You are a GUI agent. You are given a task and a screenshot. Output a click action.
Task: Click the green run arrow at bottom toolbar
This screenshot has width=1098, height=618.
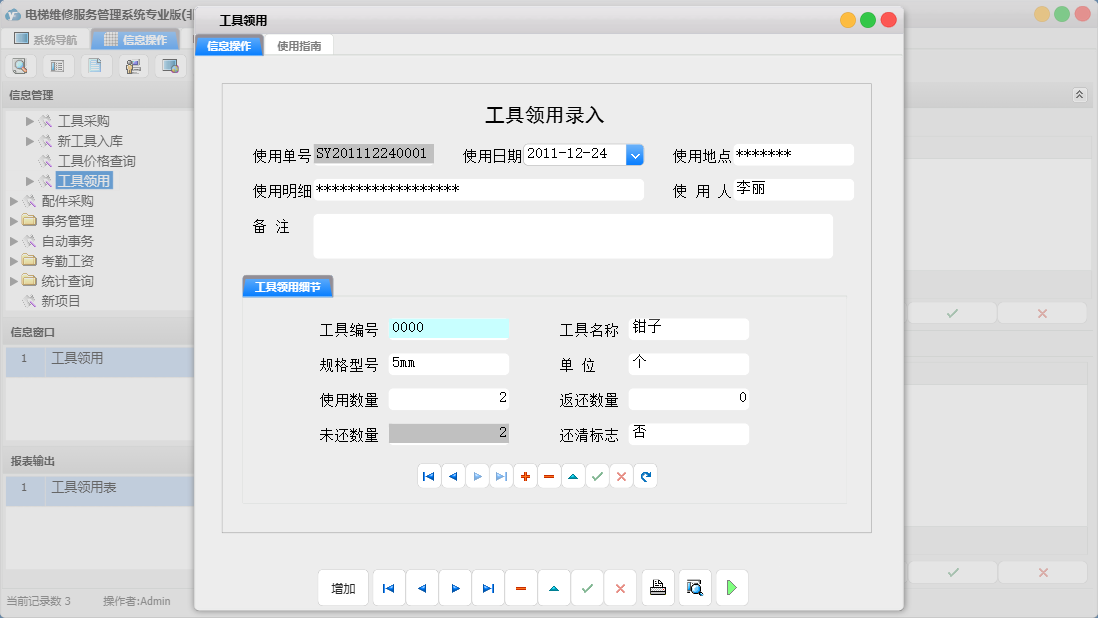[x=731, y=588]
